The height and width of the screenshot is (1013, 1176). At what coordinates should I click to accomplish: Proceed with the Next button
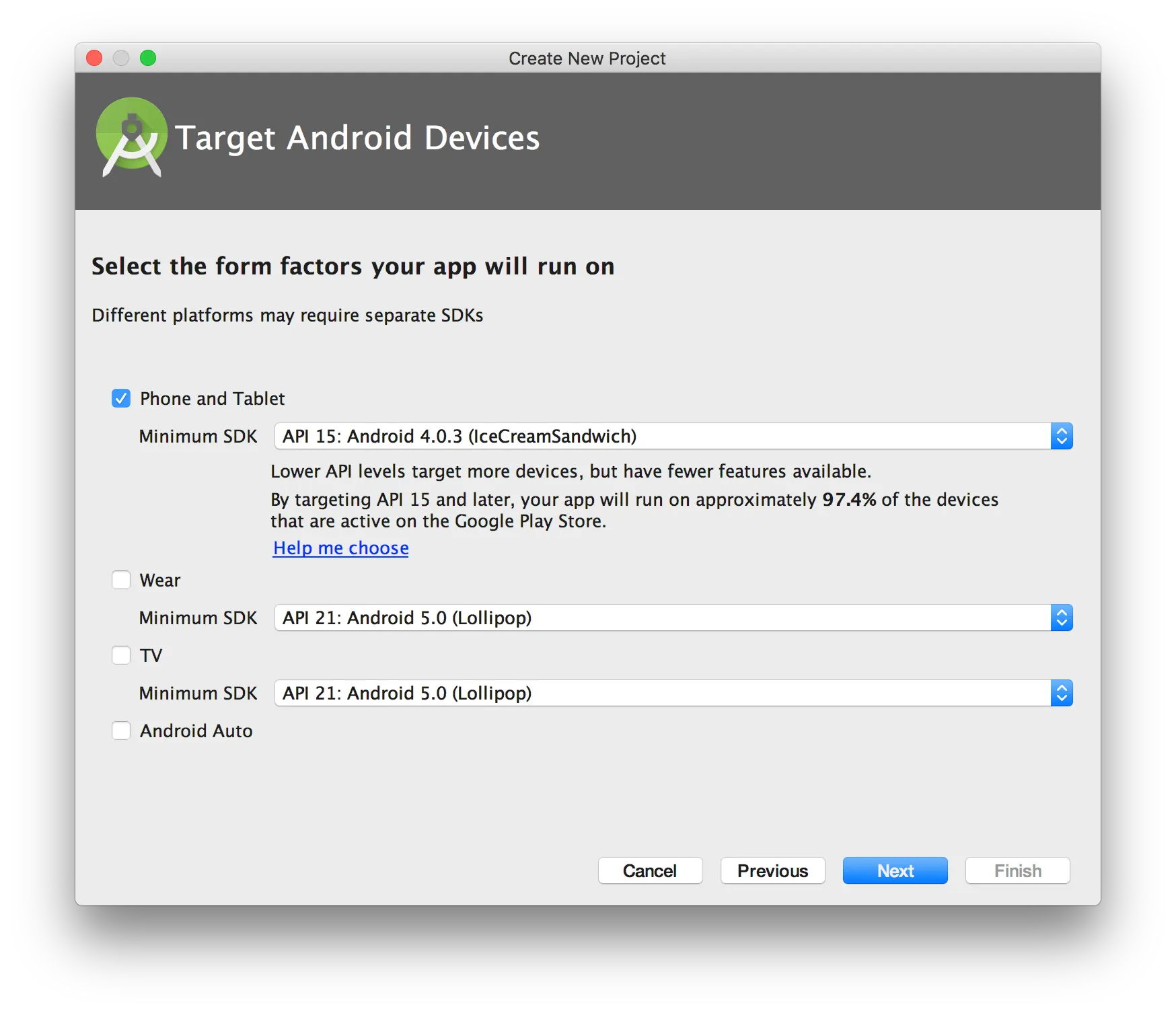[895, 870]
